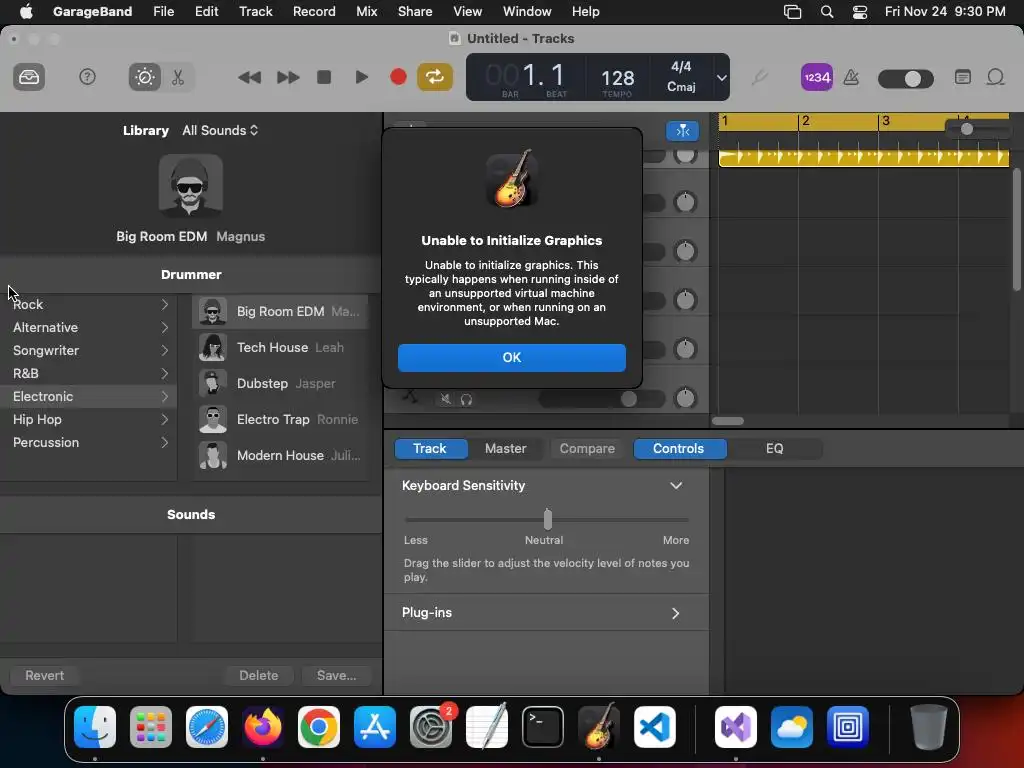Viewport: 1024px width, 768px height.
Task: Solo the bottom track with headphones icon
Action: click(466, 399)
